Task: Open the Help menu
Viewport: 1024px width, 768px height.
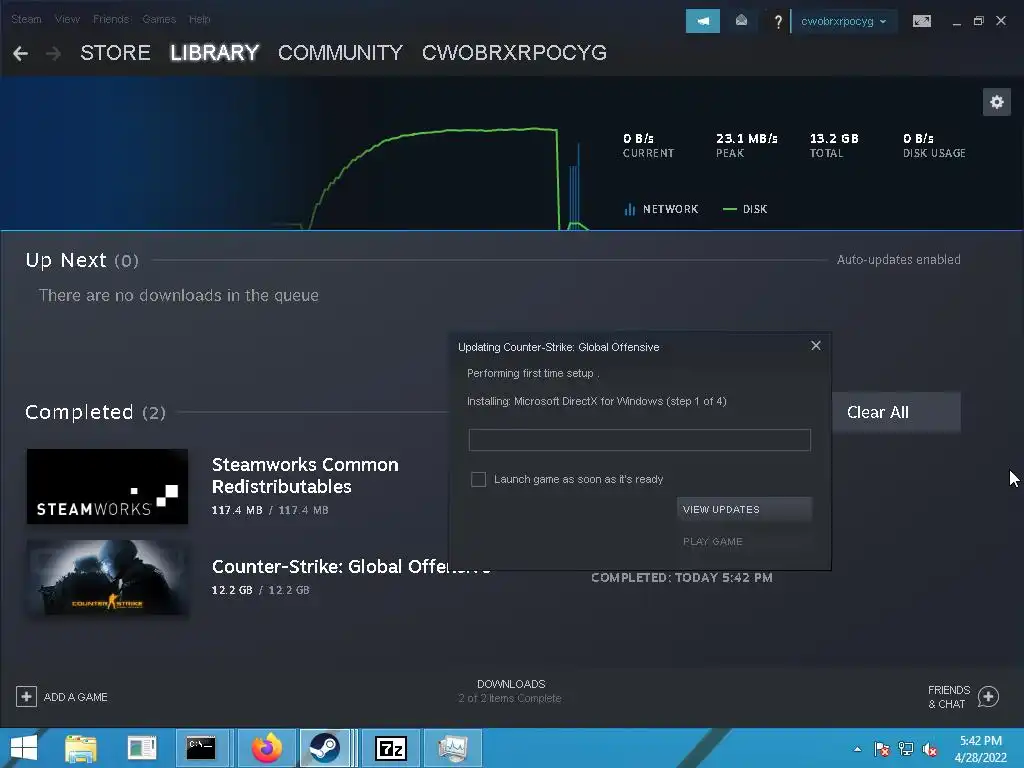Action: pyautogui.click(x=200, y=19)
